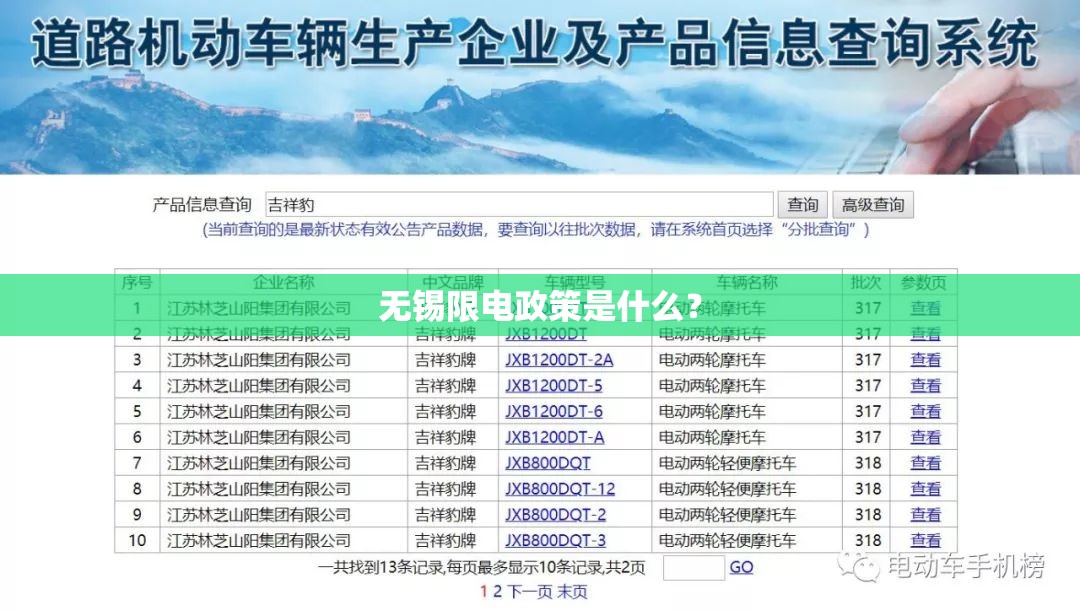Select sequence number 8 cell
1080x611 pixels.
(137, 489)
